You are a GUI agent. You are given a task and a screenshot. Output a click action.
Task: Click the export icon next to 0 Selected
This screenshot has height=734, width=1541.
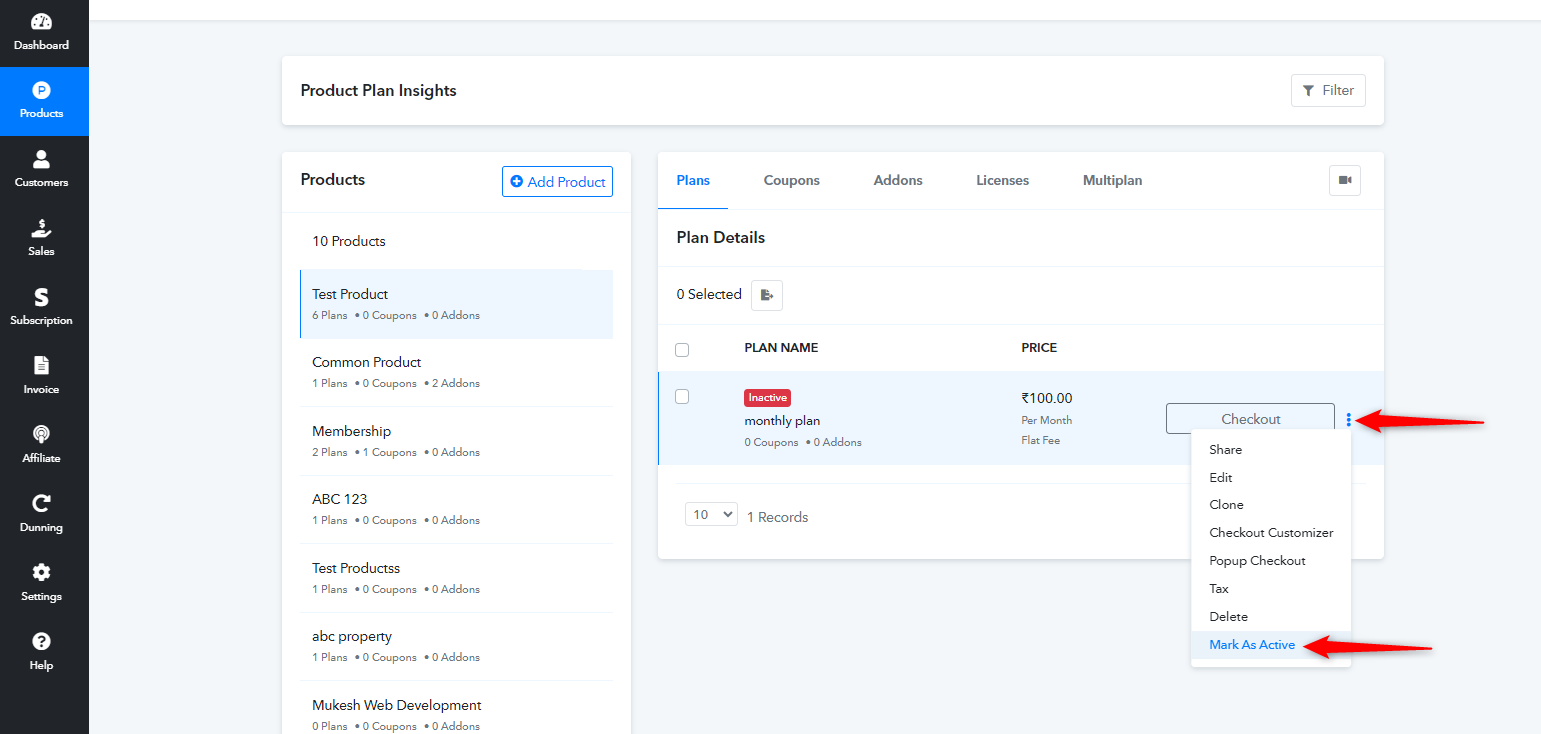[767, 295]
